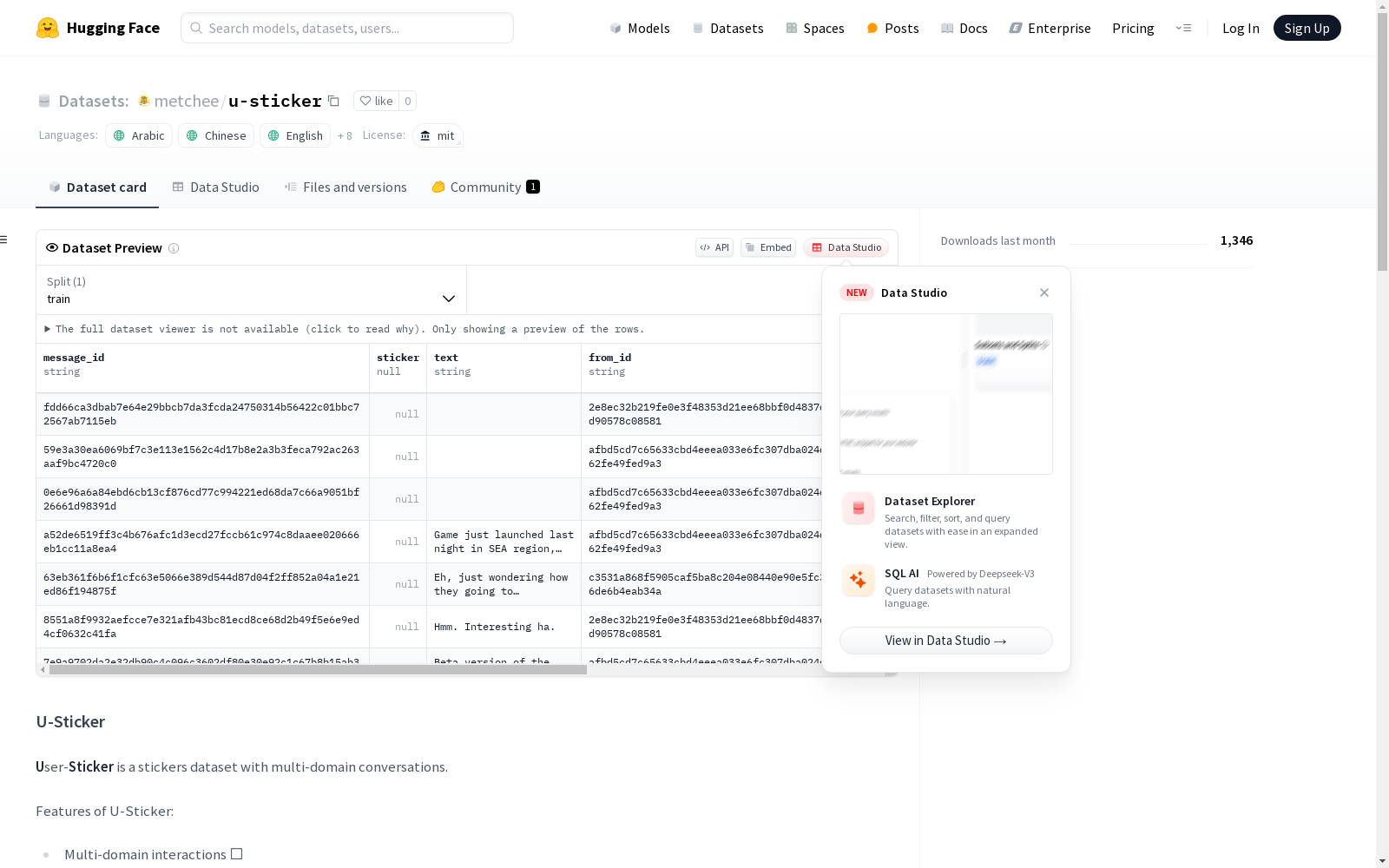
Task: Click message_id cell starting fdd66ca3dbab
Action: point(202,414)
